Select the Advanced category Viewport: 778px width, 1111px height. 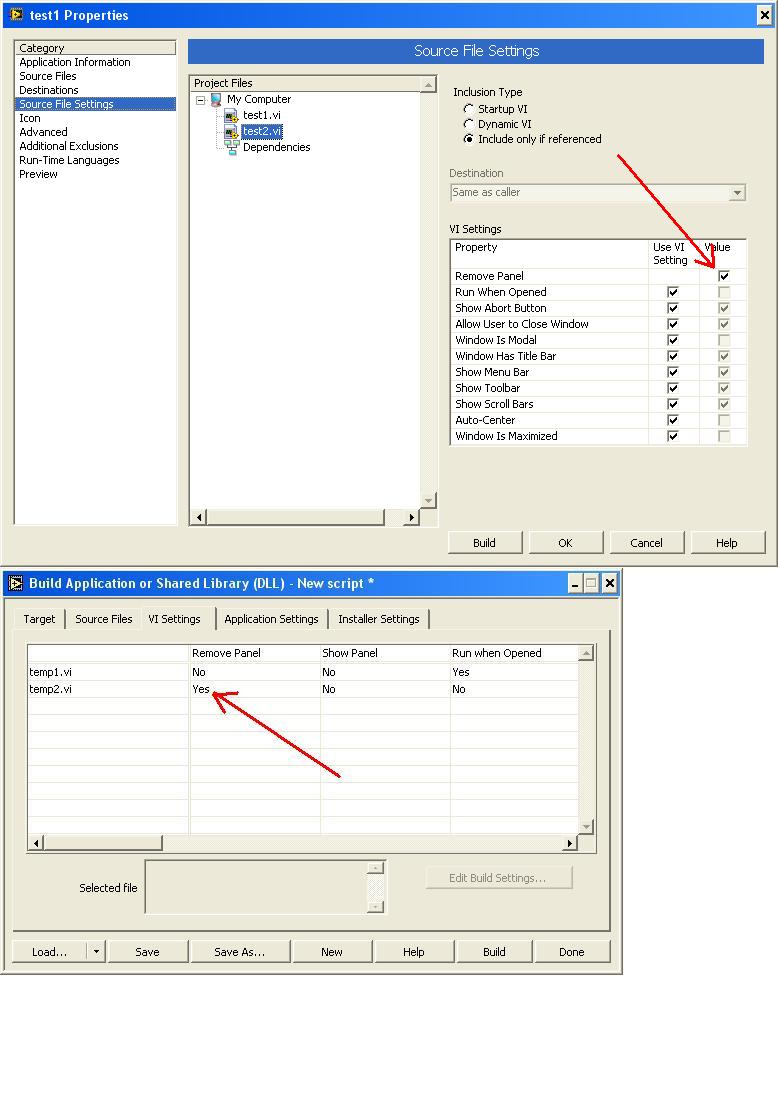click(95, 132)
